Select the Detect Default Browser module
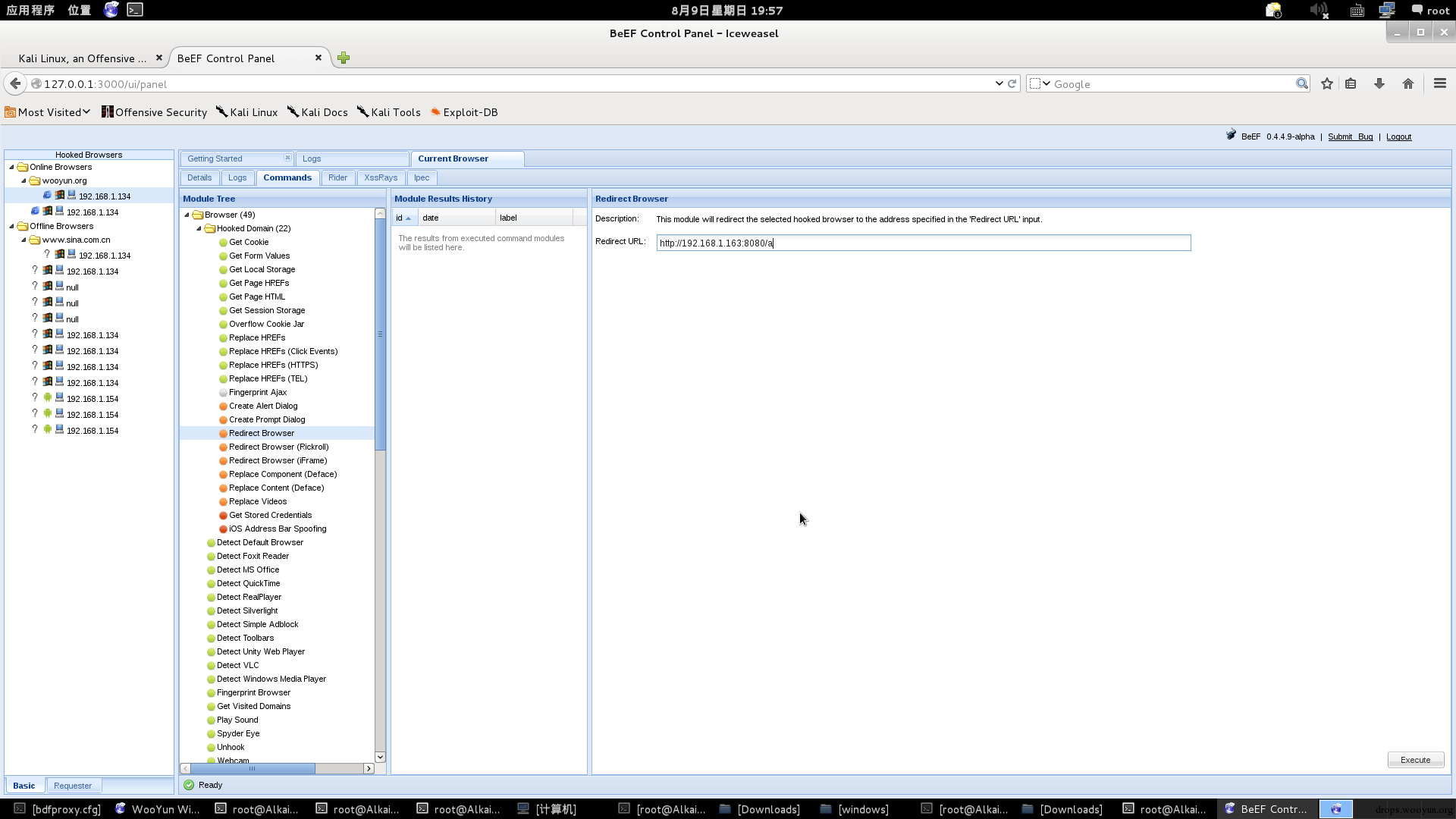The image size is (1456, 819). [259, 542]
